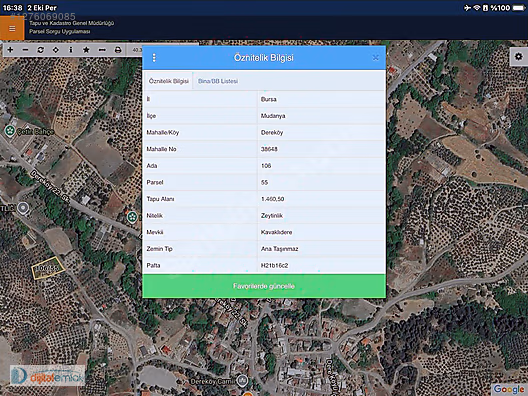
Task: Close the Öznitelik Bilgisi dialog
Action: 375,58
